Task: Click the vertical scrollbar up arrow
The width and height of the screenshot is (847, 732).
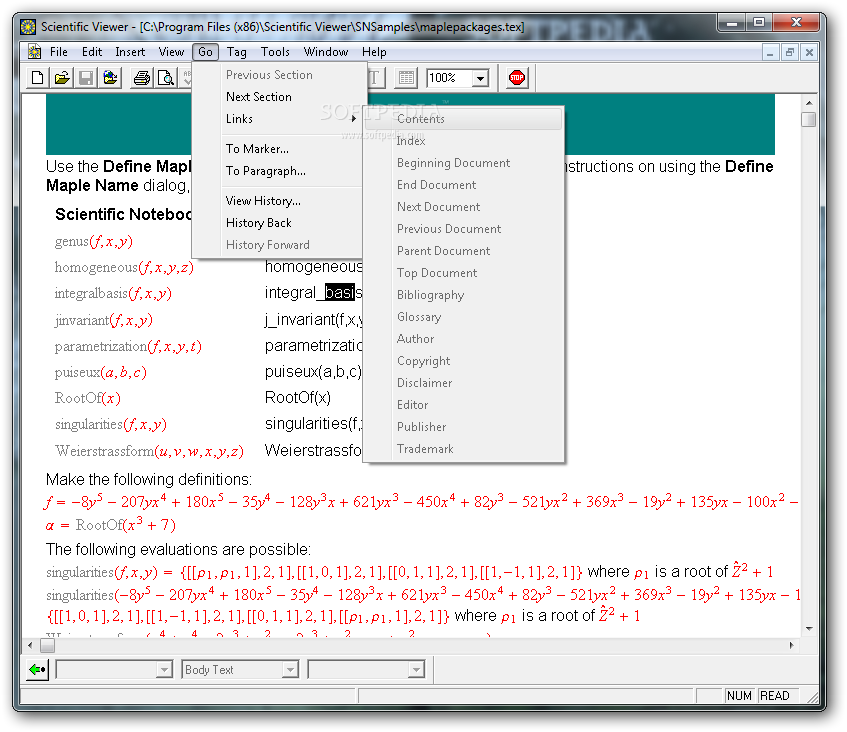Action: [x=809, y=102]
